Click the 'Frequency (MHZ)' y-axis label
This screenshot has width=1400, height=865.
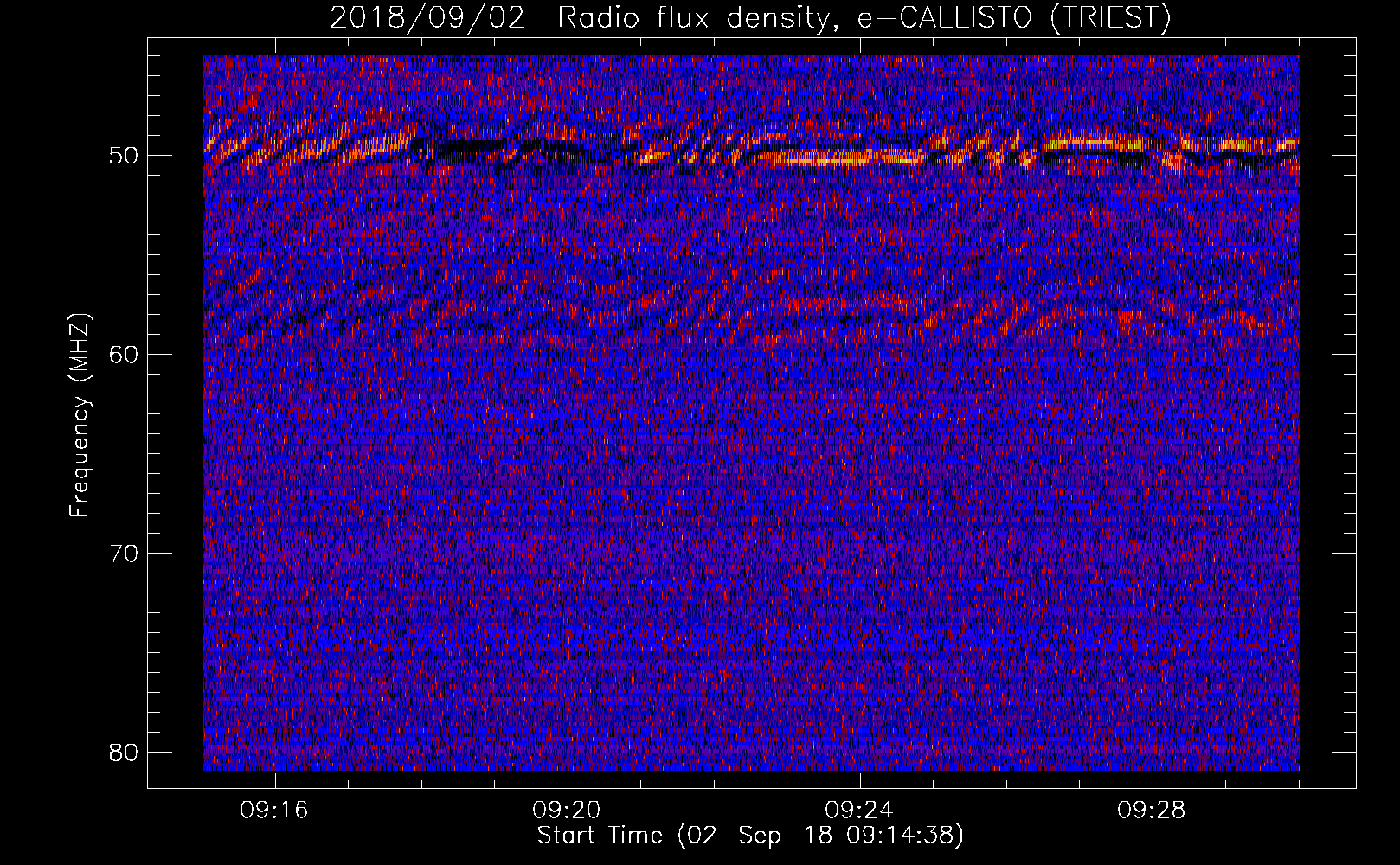tap(79, 415)
